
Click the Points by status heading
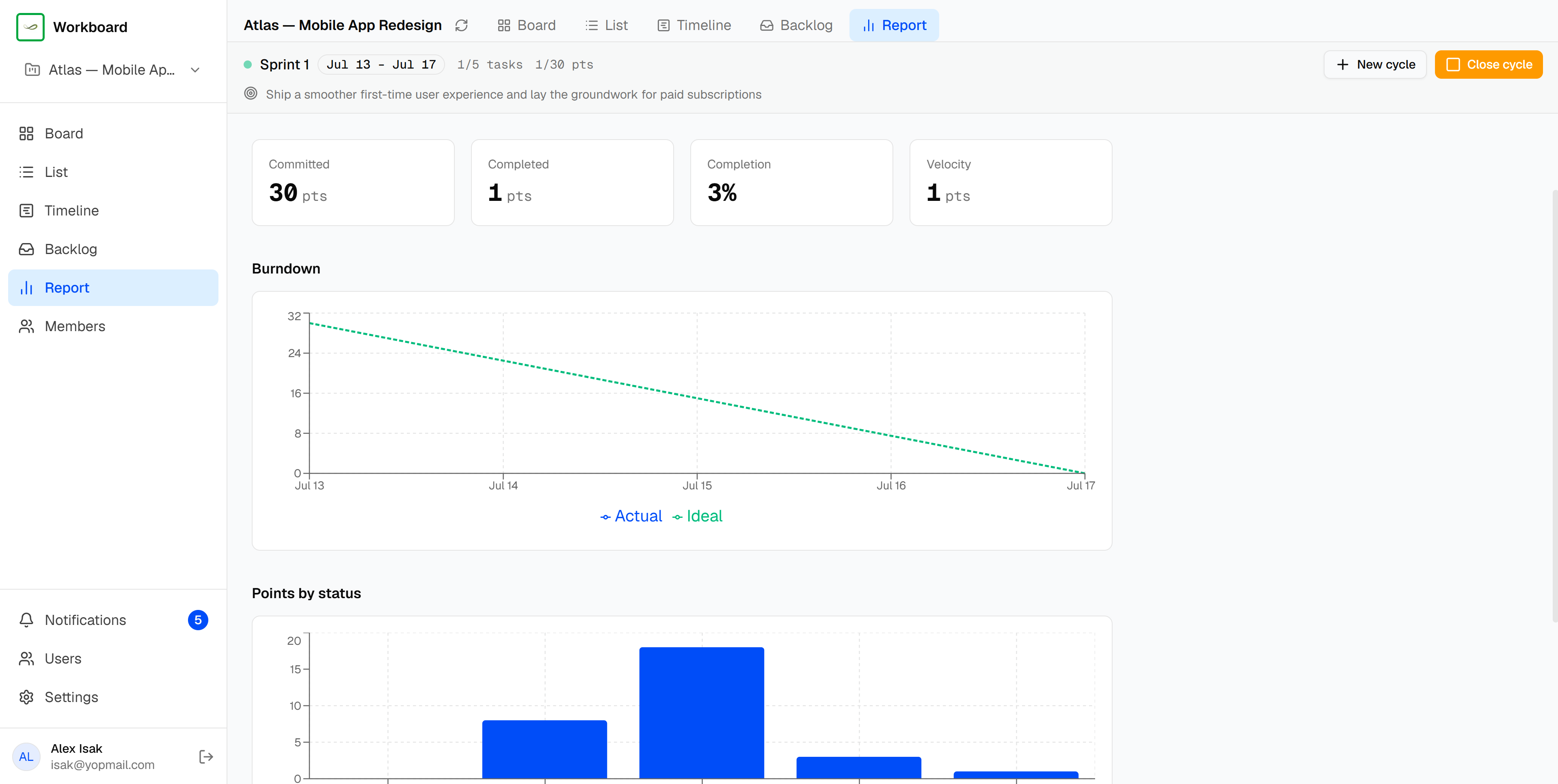306,594
